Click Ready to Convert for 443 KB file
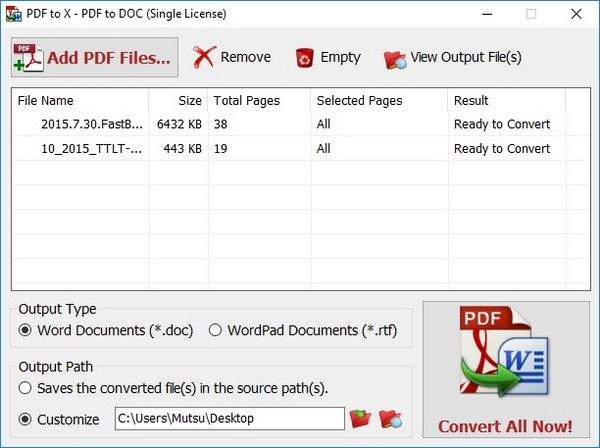 tap(502, 148)
